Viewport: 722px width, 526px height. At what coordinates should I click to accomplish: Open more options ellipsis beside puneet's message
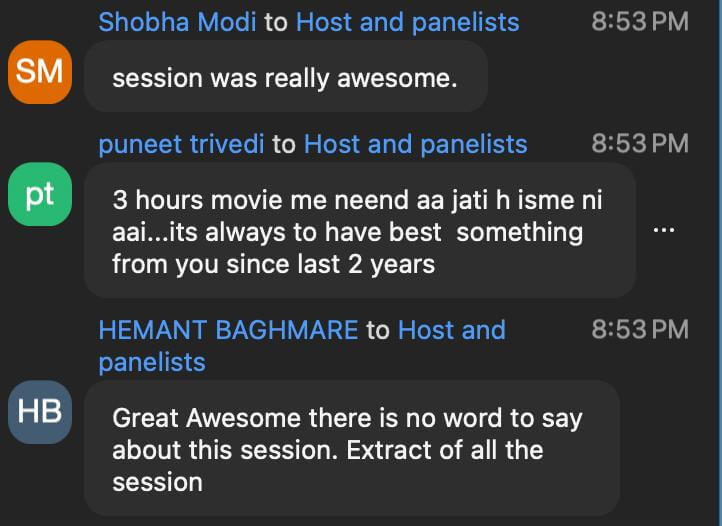[x=663, y=230]
